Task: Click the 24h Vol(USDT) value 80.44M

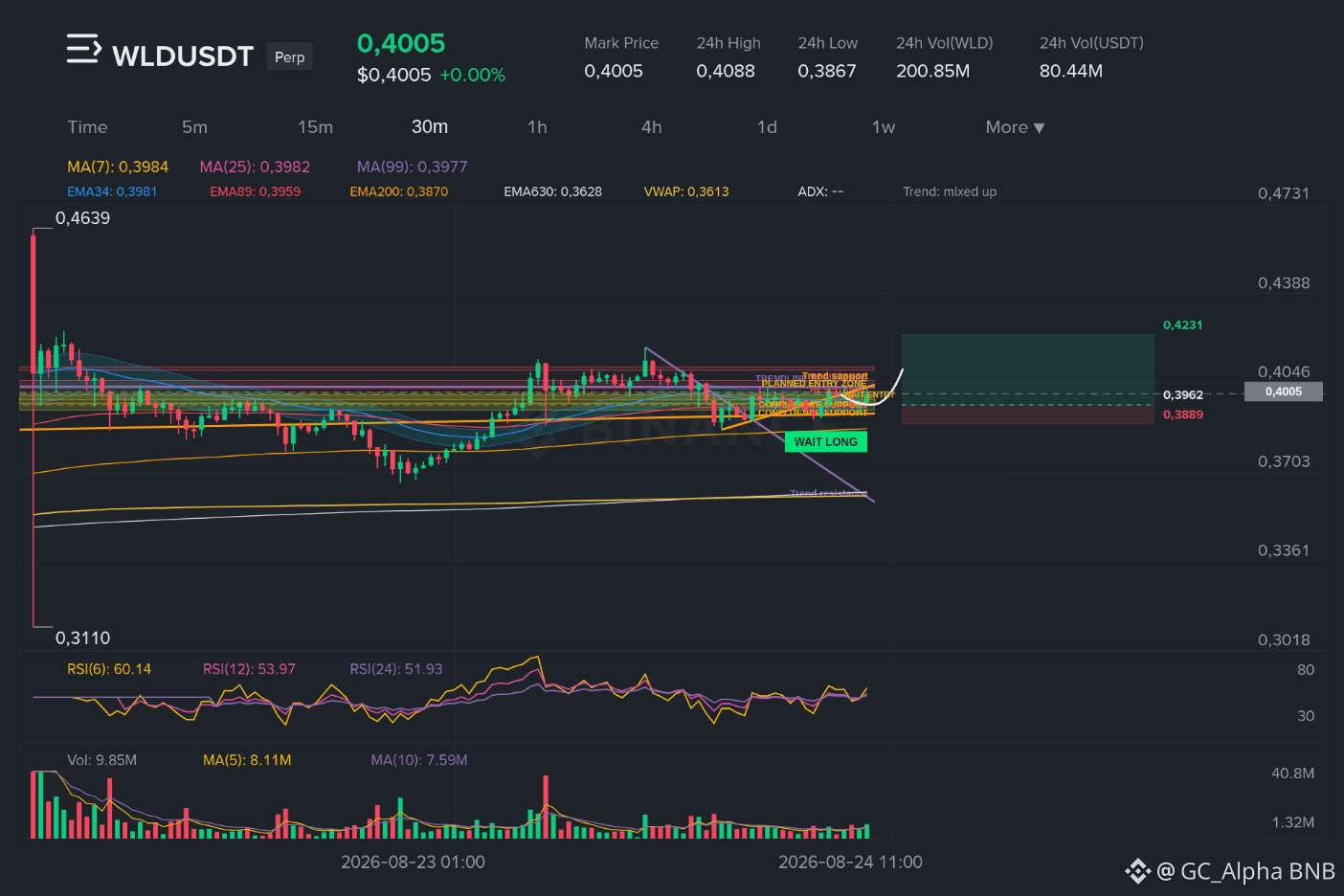Action: click(x=1071, y=71)
